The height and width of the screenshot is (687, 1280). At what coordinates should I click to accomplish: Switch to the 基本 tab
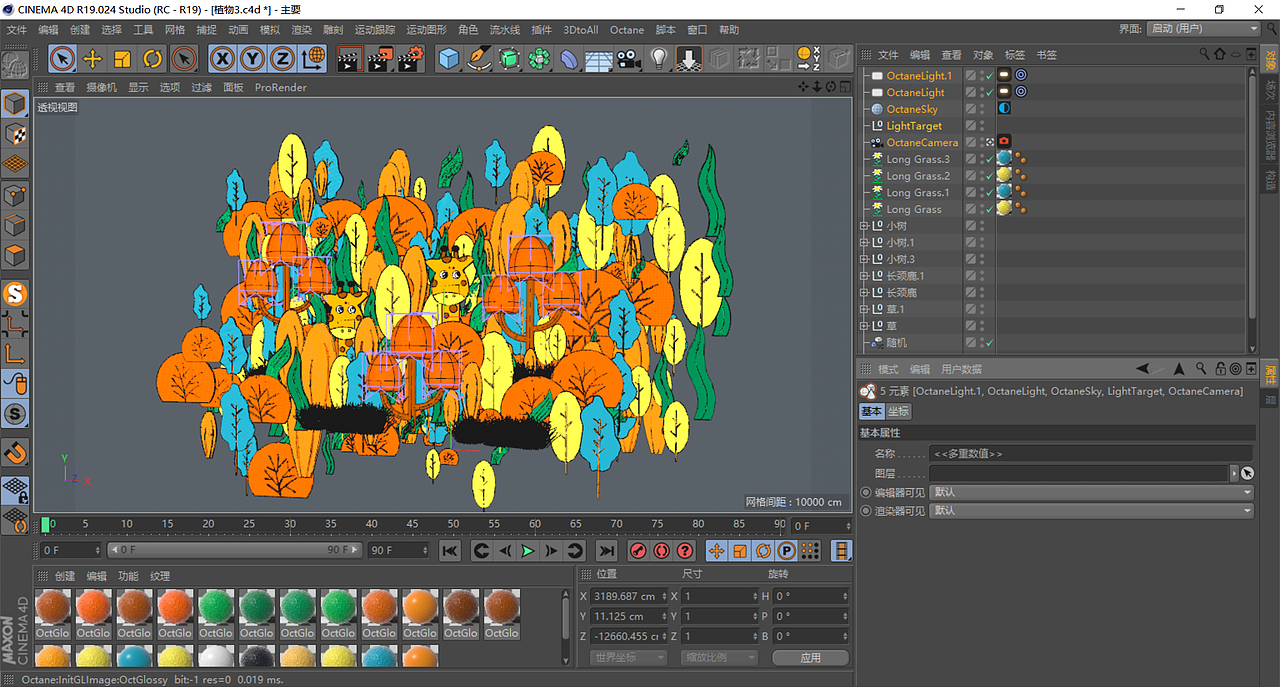[x=871, y=411]
